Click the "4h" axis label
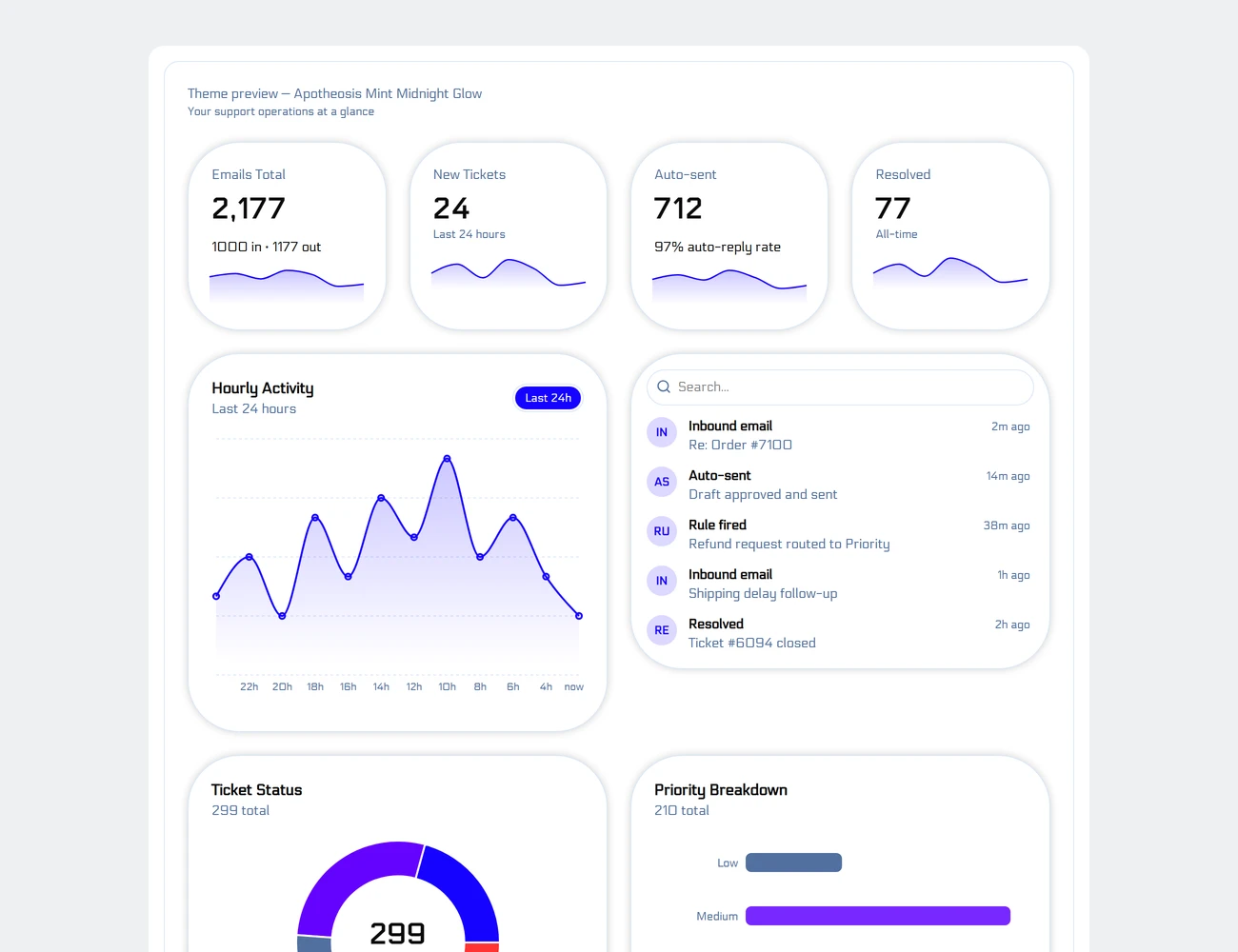The height and width of the screenshot is (952, 1238). [546, 686]
